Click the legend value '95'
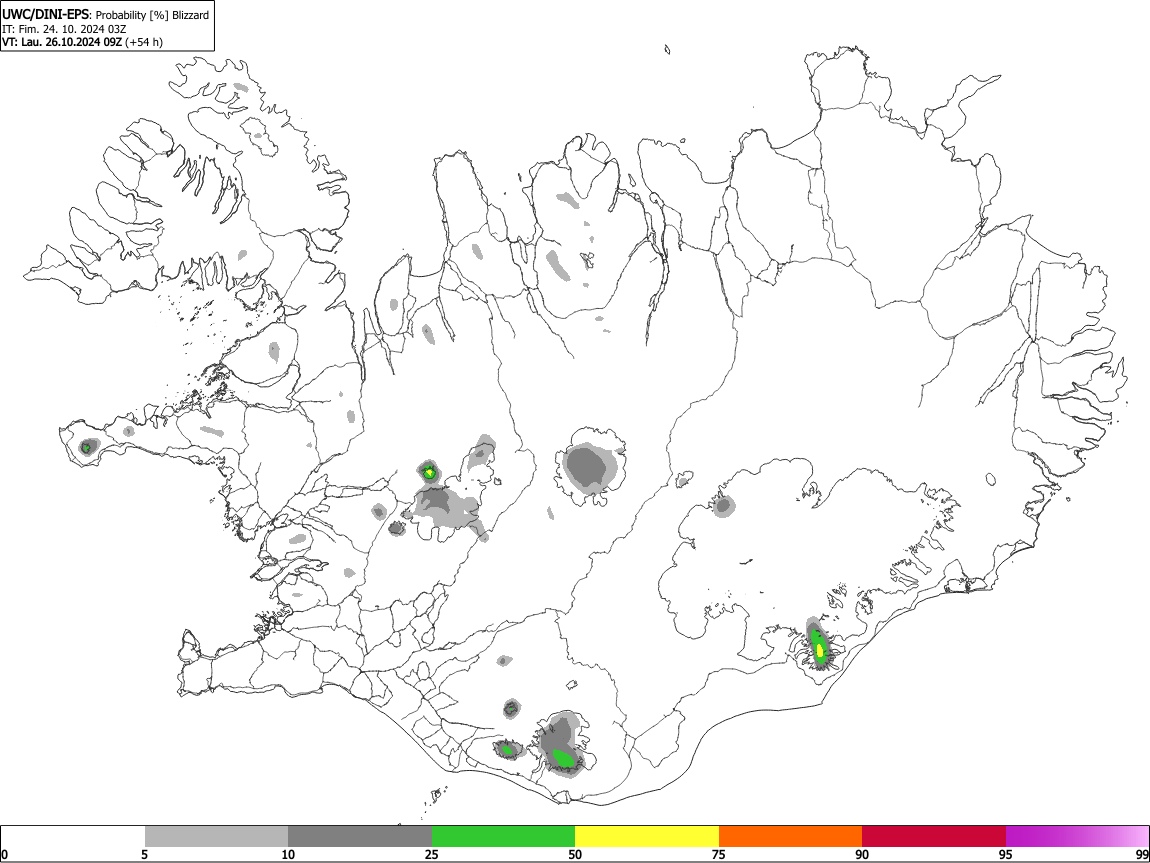The height and width of the screenshot is (863, 1150). pos(1006,854)
